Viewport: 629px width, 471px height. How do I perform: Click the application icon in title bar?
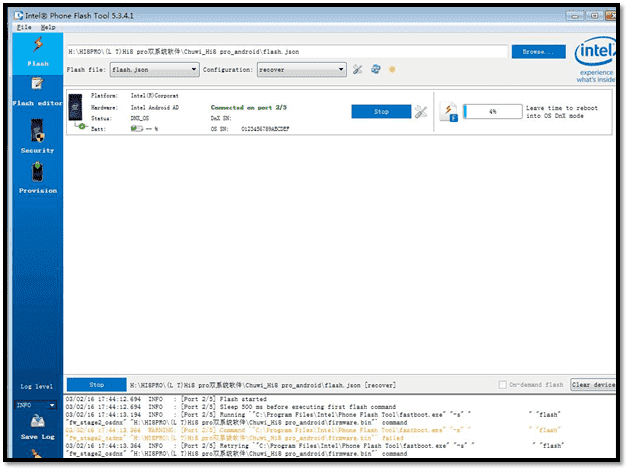point(18,16)
